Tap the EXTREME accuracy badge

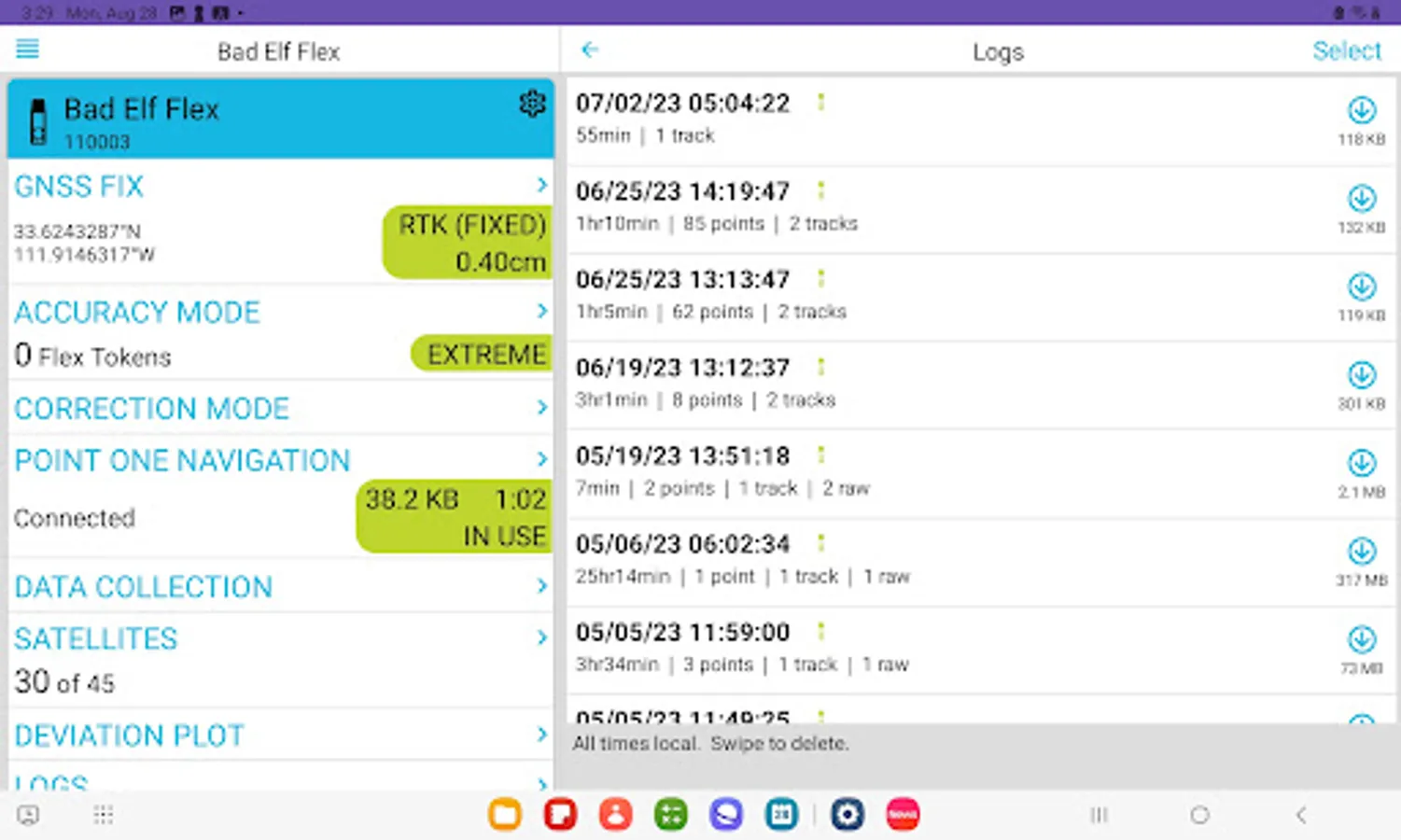(482, 354)
